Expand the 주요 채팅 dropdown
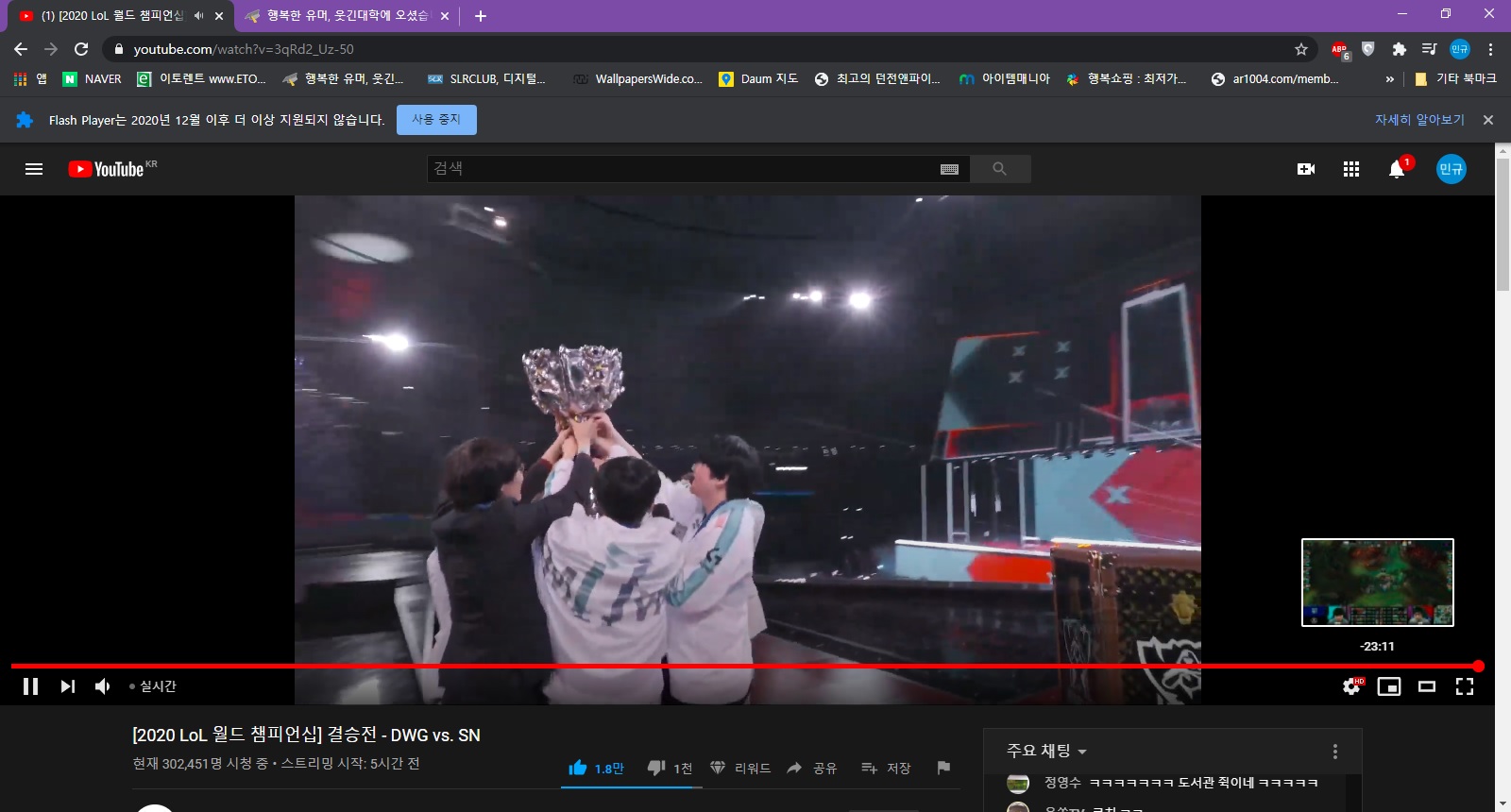1511x812 pixels. click(1046, 751)
